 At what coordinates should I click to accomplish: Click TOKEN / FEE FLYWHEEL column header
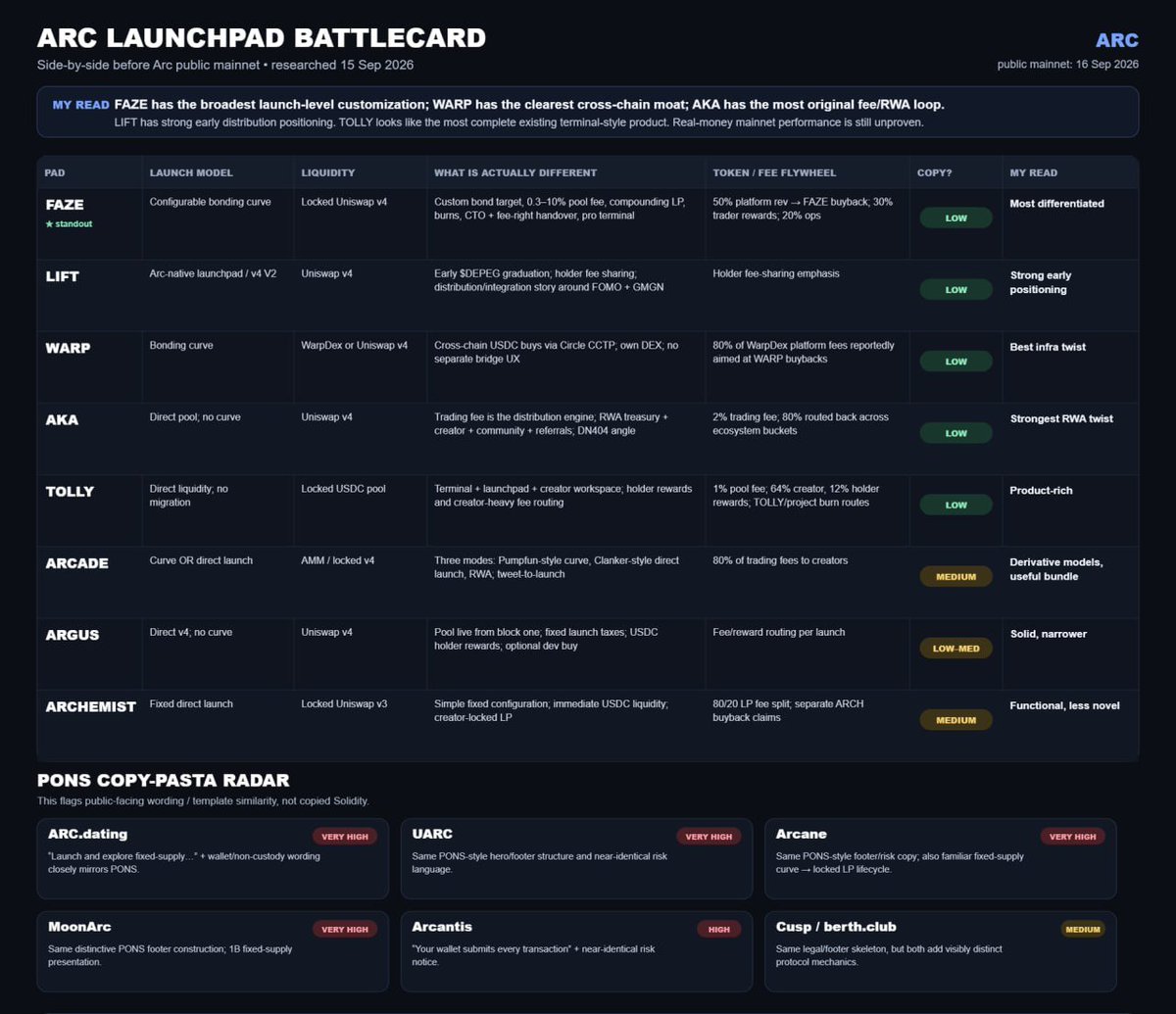click(774, 172)
